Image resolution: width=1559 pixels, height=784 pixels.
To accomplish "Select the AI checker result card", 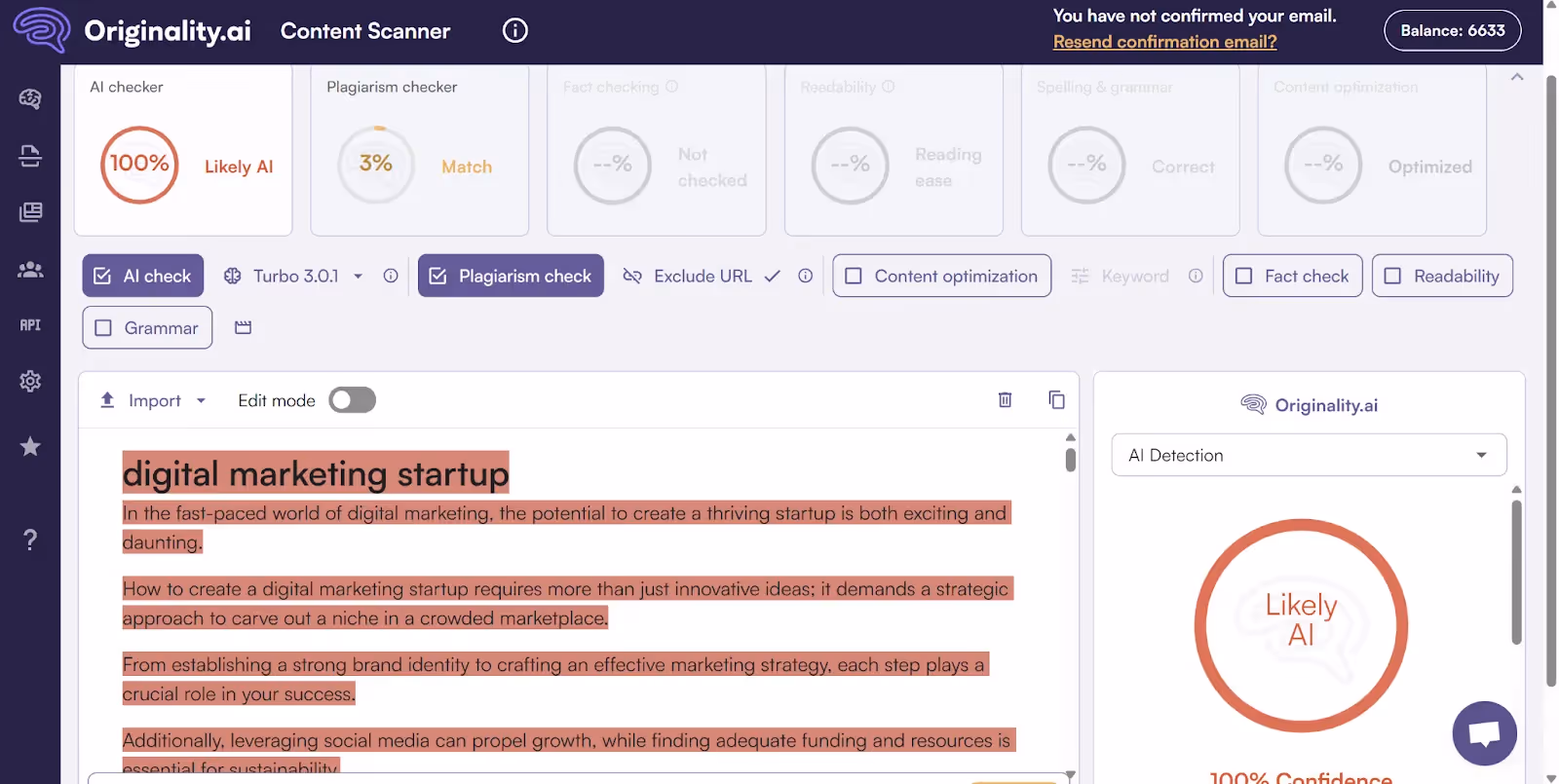I will click(183, 150).
